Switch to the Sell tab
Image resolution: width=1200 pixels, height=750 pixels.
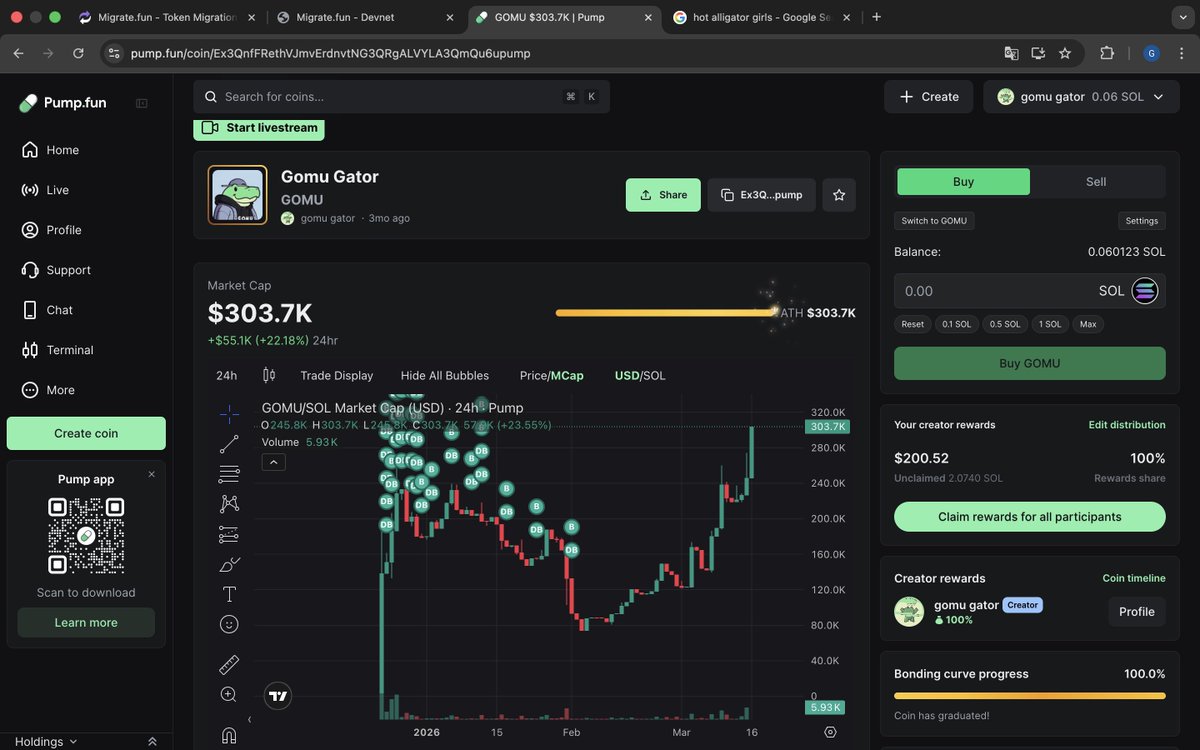click(1096, 181)
